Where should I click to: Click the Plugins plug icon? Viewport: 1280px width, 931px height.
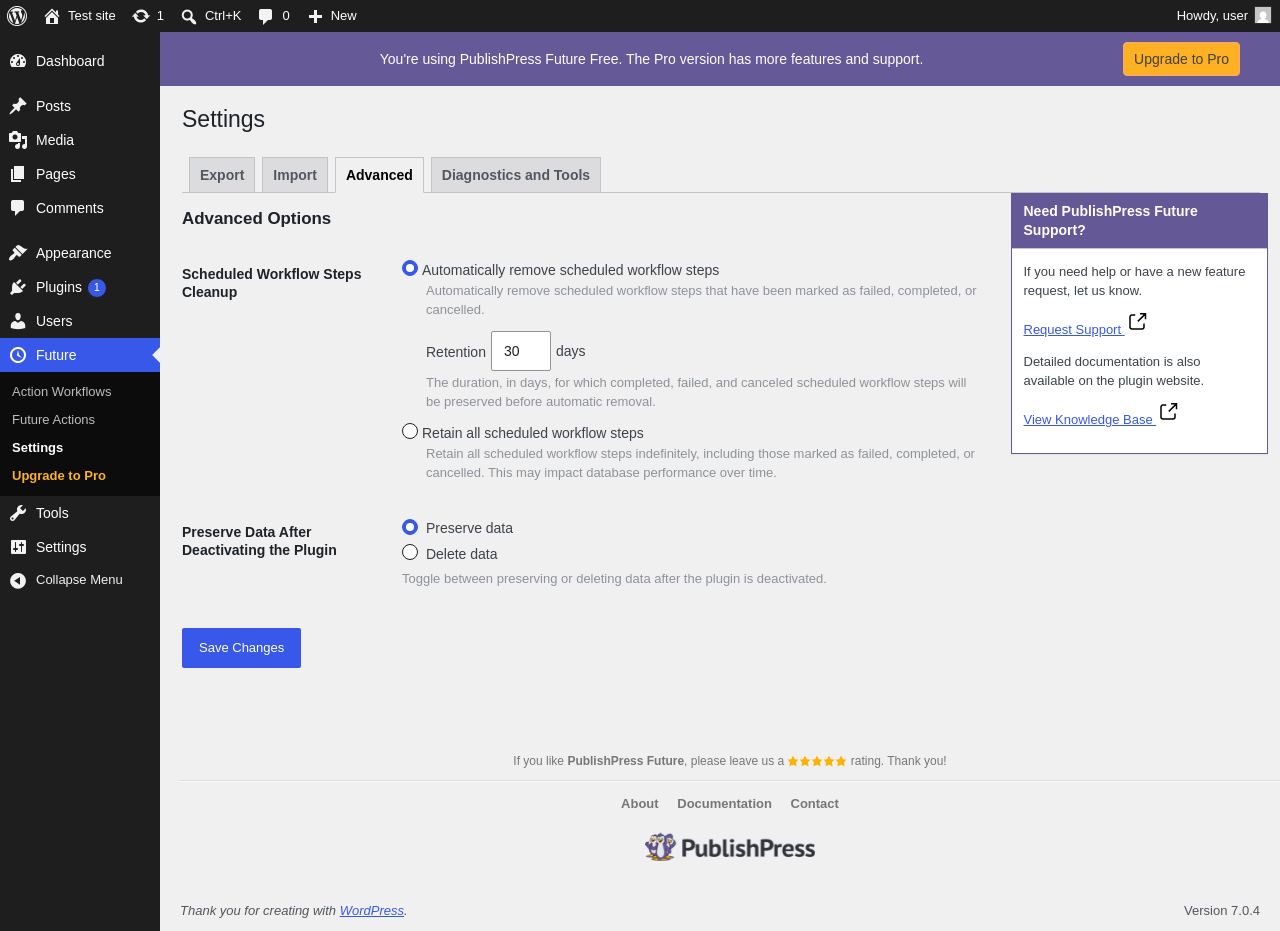click(18, 287)
